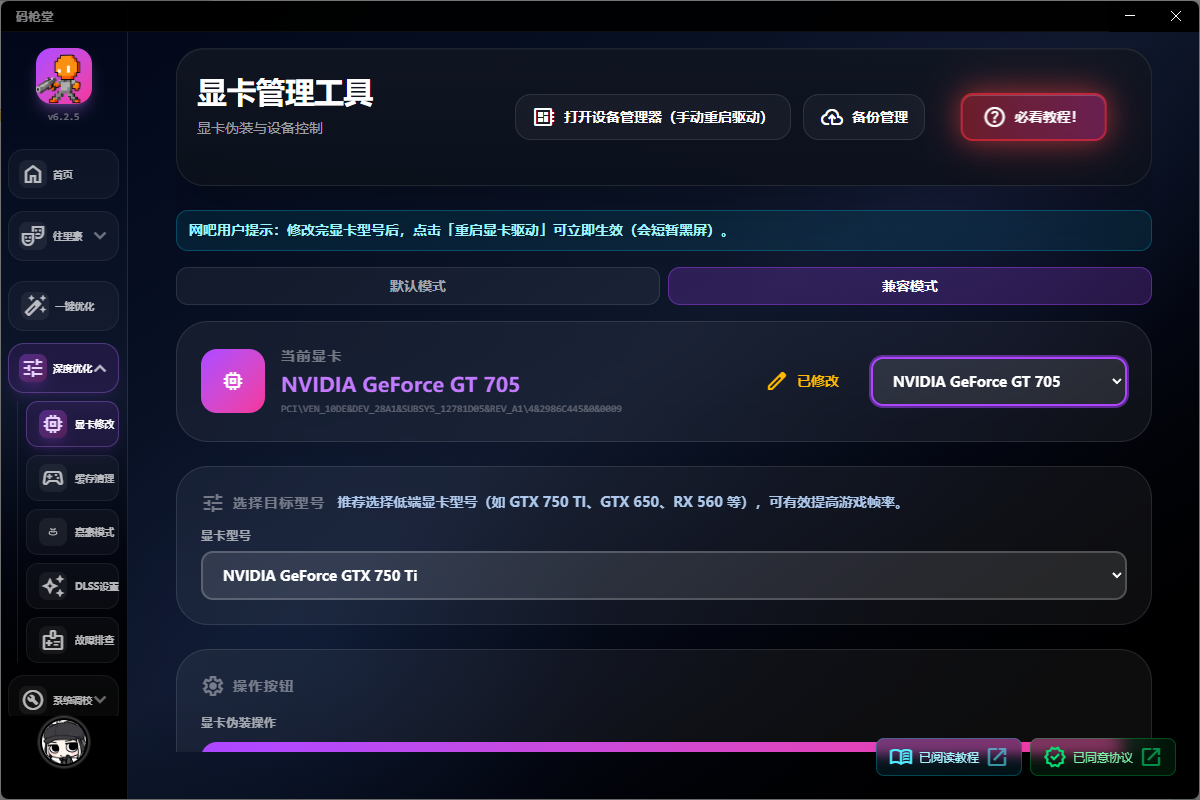Click the subtitle 显卡伪装与设备控制
This screenshot has height=800, width=1200.
tap(260, 128)
